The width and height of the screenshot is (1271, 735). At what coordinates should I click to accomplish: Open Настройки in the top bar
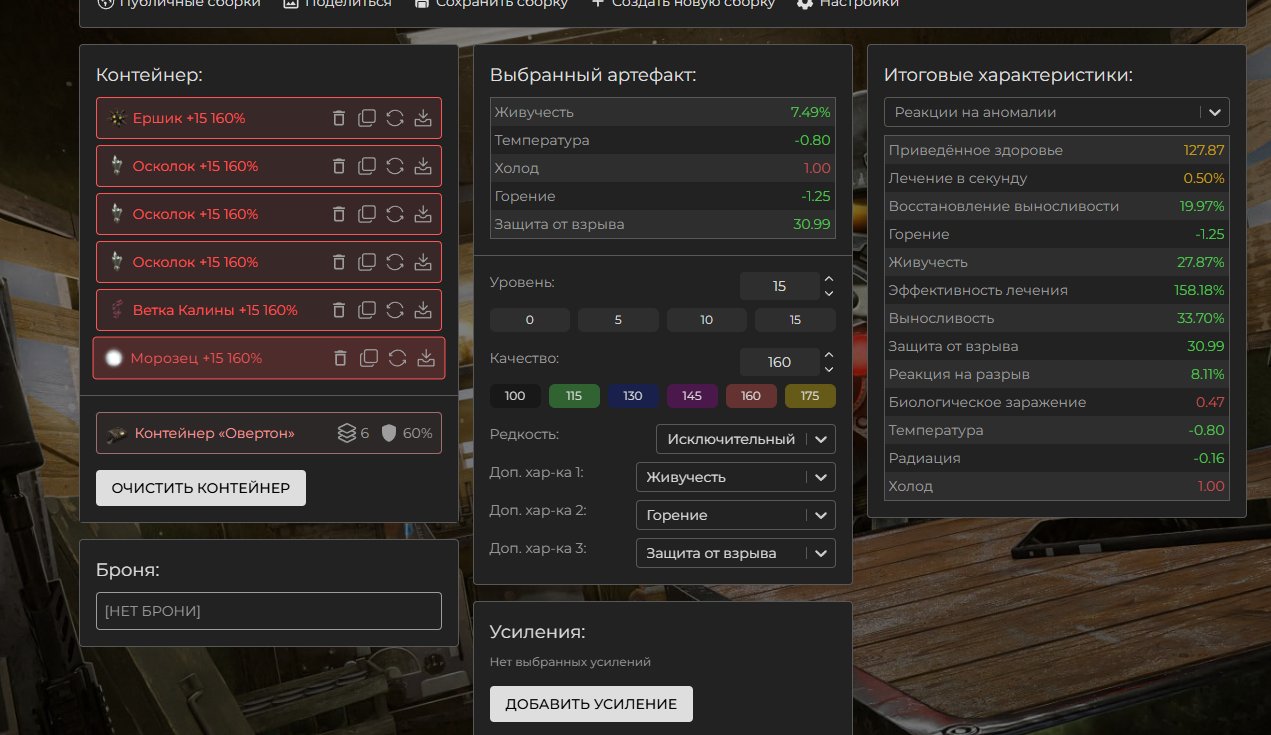(848, 3)
